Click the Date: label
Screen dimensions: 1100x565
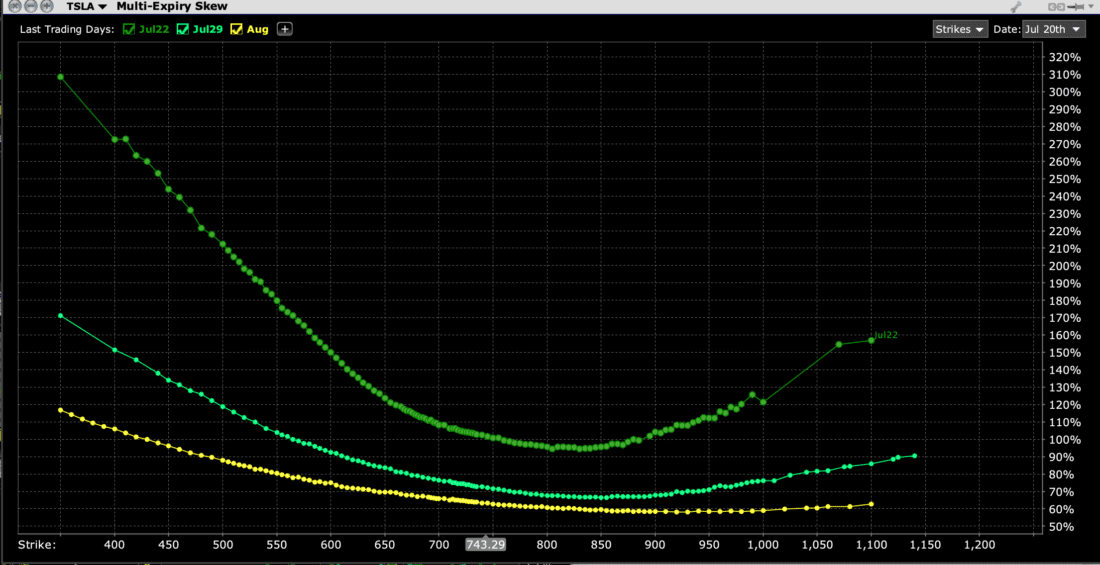1007,29
